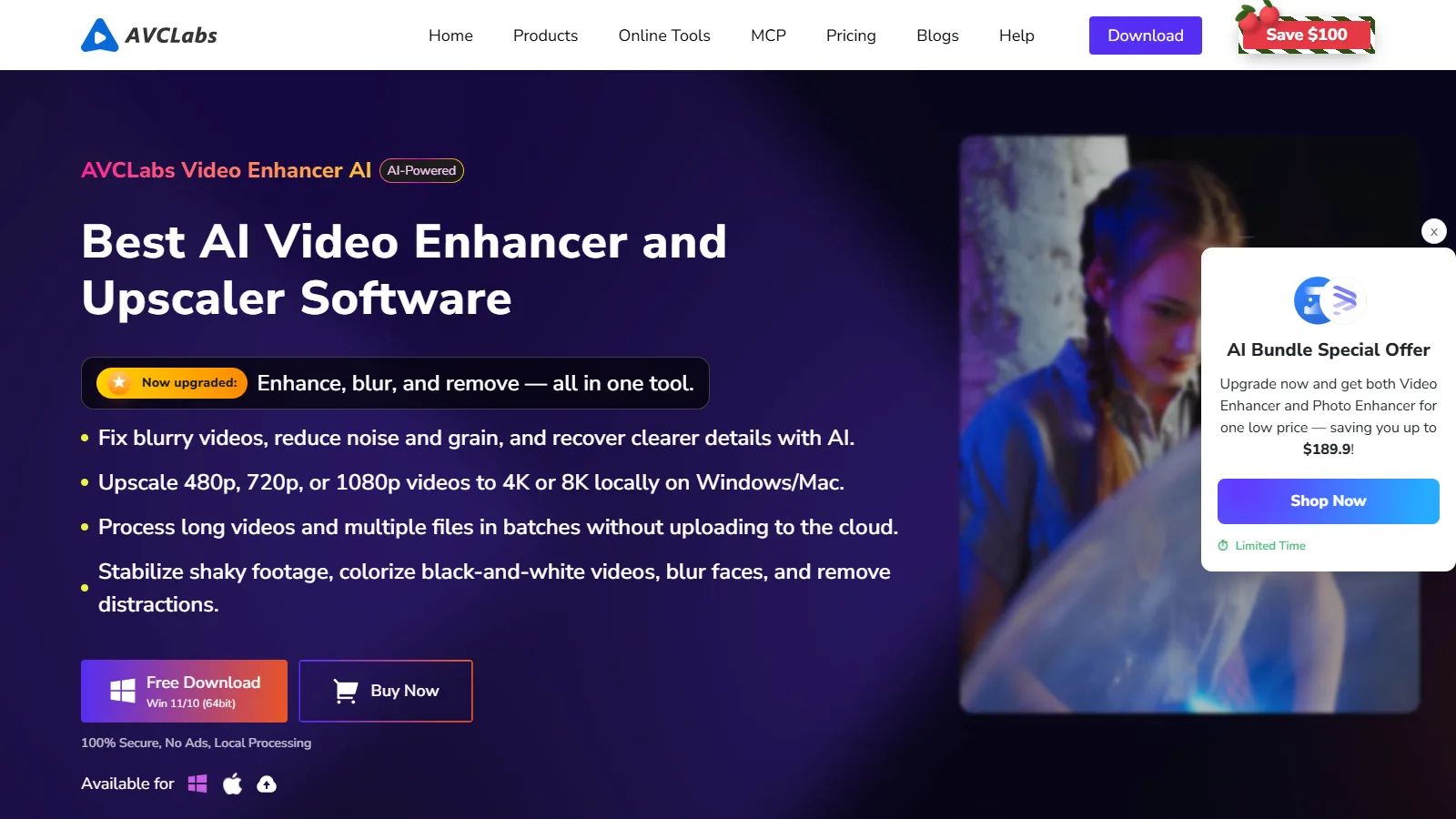Screen dimensions: 1456x819
Task: Open the Help menu
Action: coord(1016,35)
